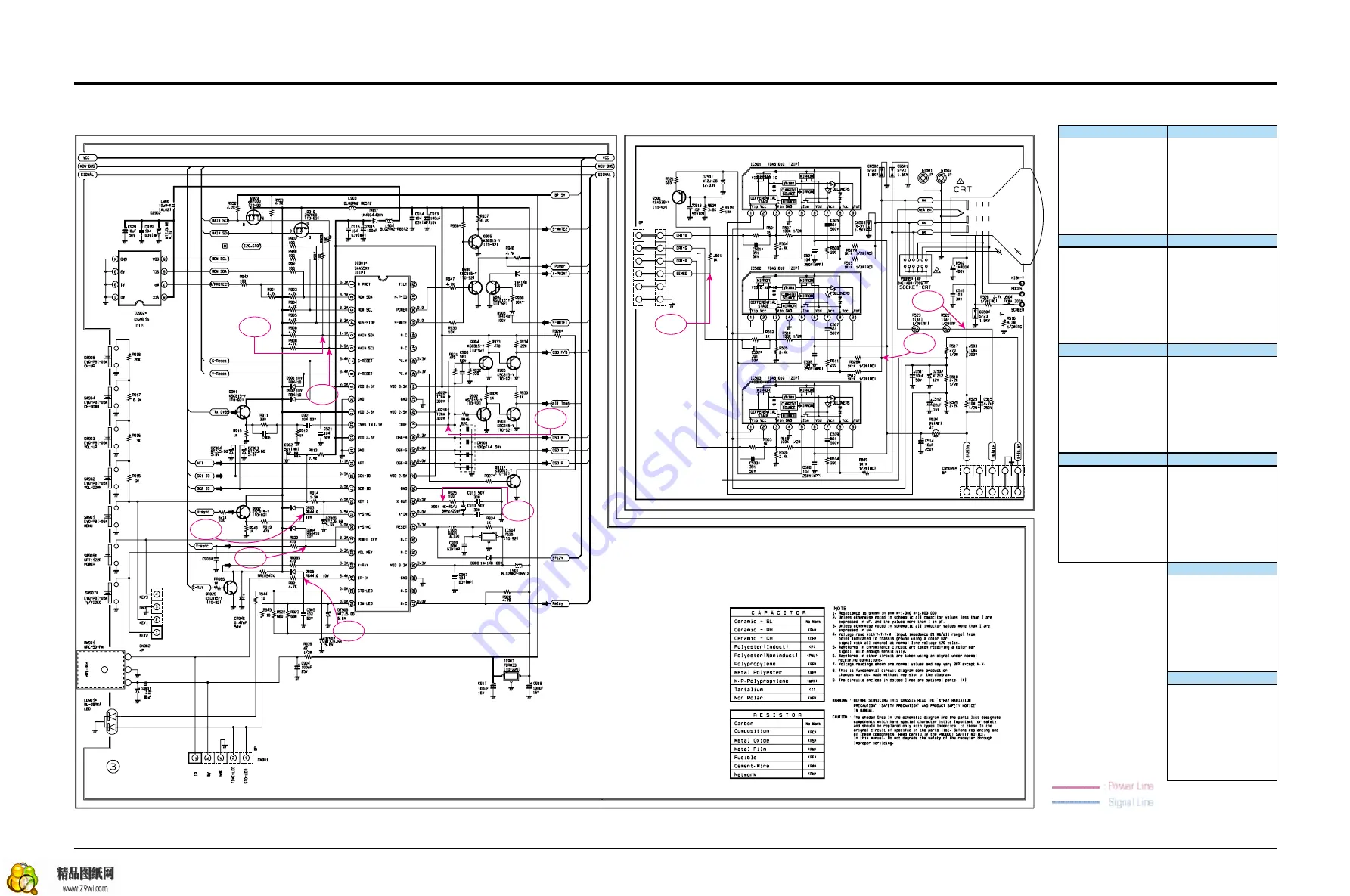Click the "SENSE" connector tag

(682, 274)
